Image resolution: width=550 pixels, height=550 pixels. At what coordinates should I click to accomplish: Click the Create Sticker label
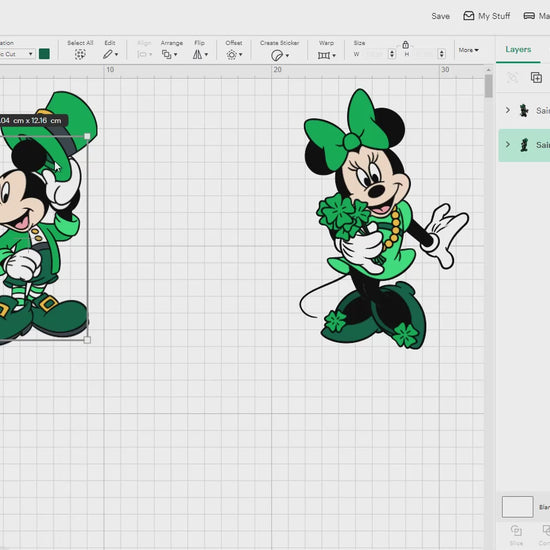[x=280, y=43]
